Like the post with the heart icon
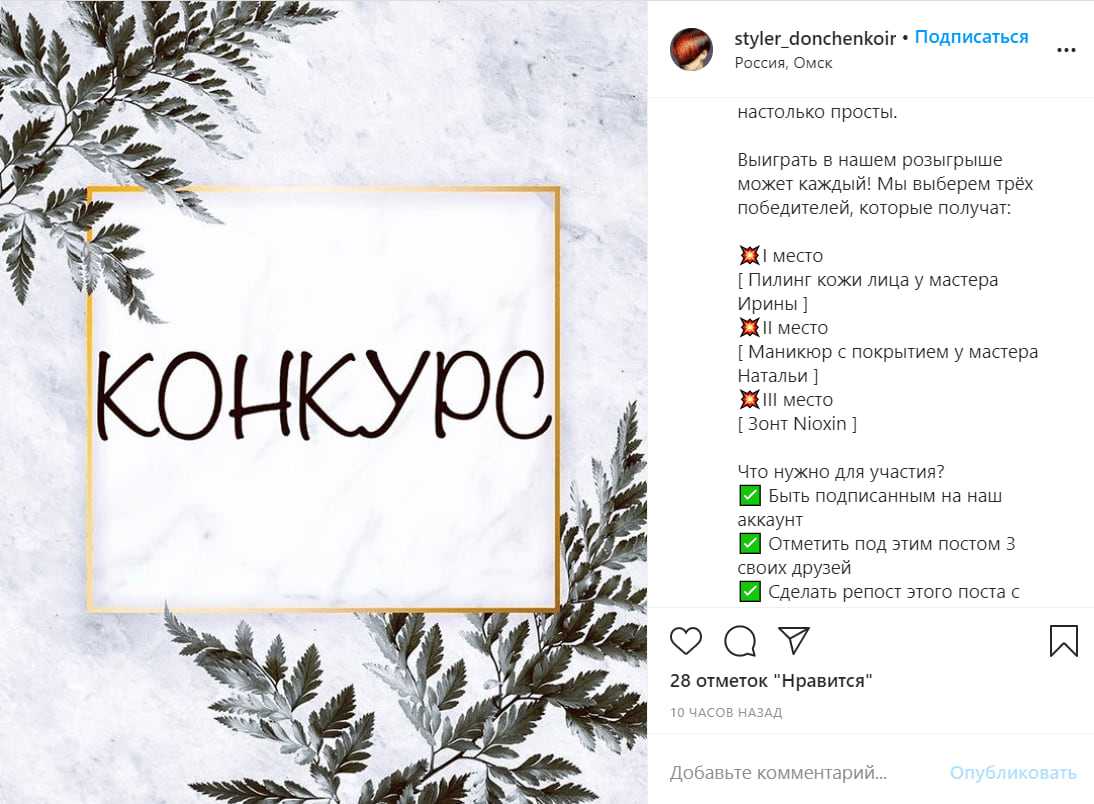This screenshot has height=804, width=1094. click(685, 641)
